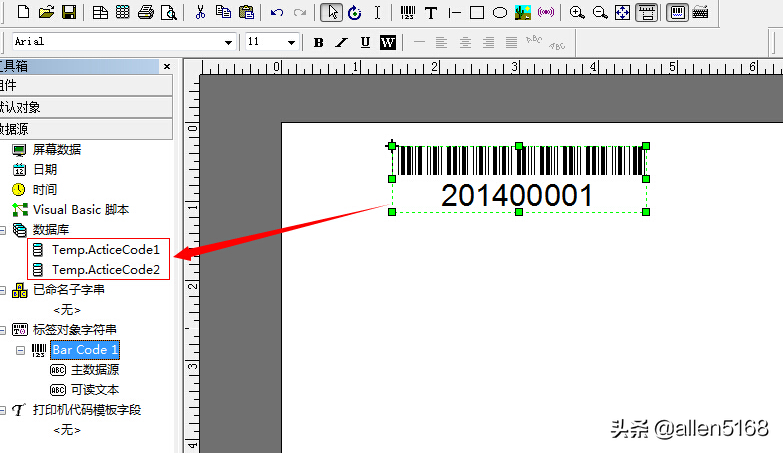Zoom out of the label

click(600, 12)
